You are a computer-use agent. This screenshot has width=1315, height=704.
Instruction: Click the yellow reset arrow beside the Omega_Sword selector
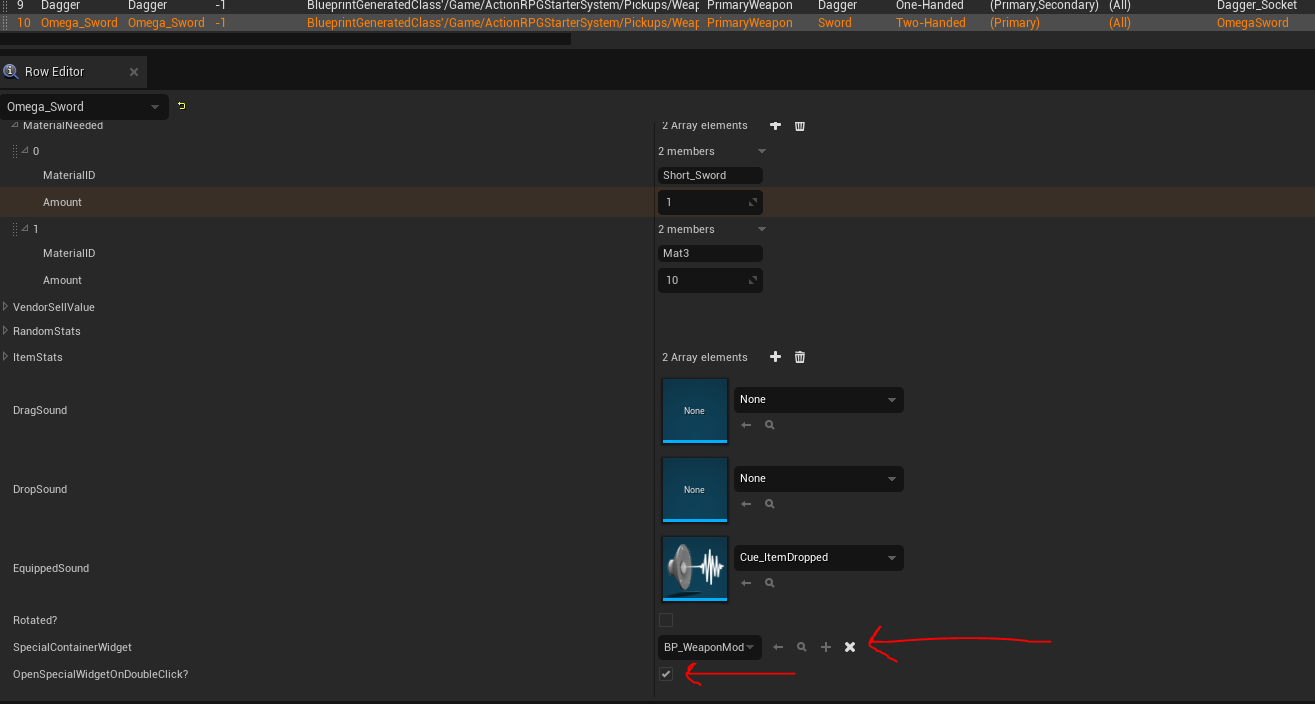coord(181,106)
